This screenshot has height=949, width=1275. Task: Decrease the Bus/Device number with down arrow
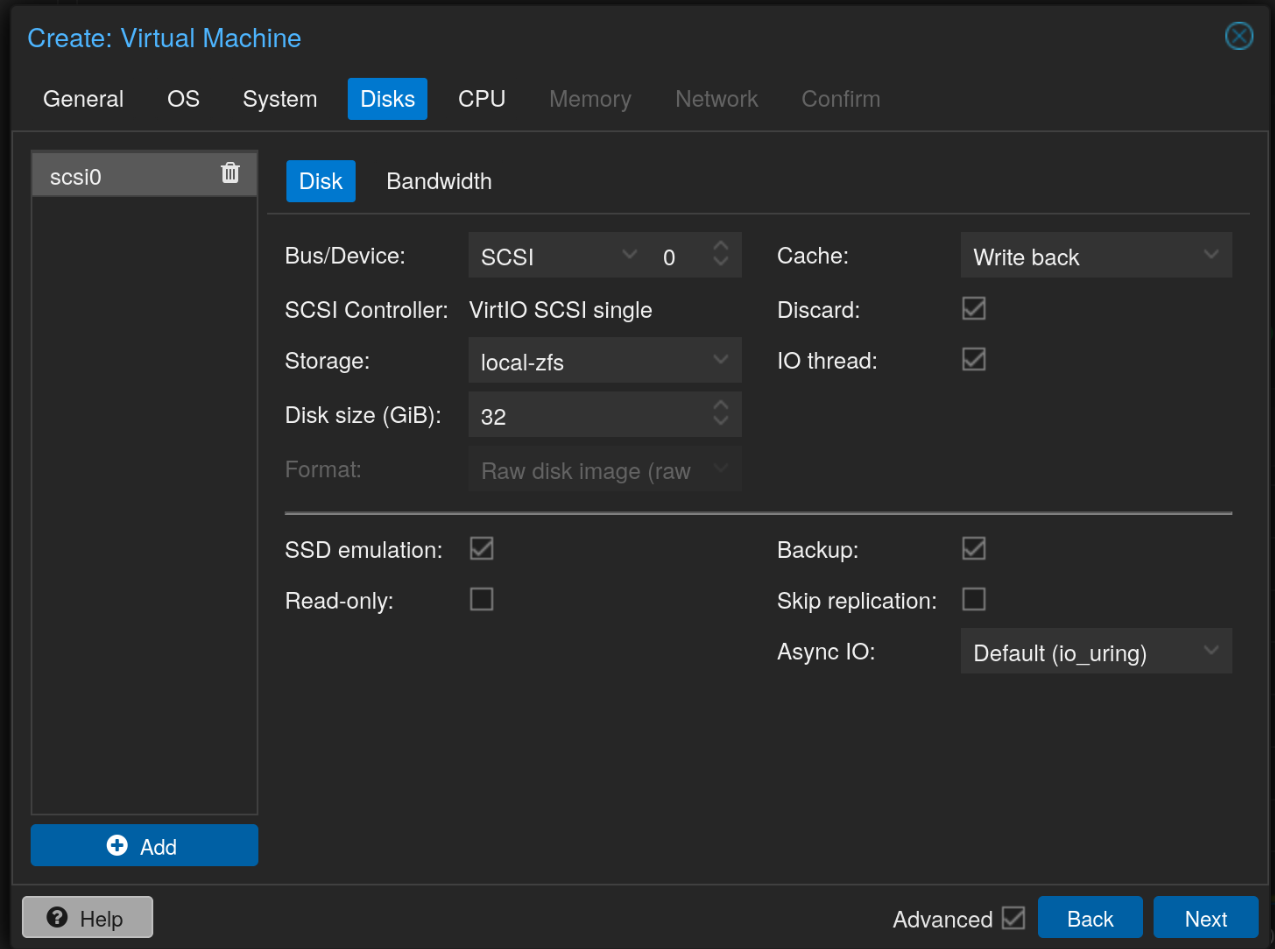pos(720,262)
